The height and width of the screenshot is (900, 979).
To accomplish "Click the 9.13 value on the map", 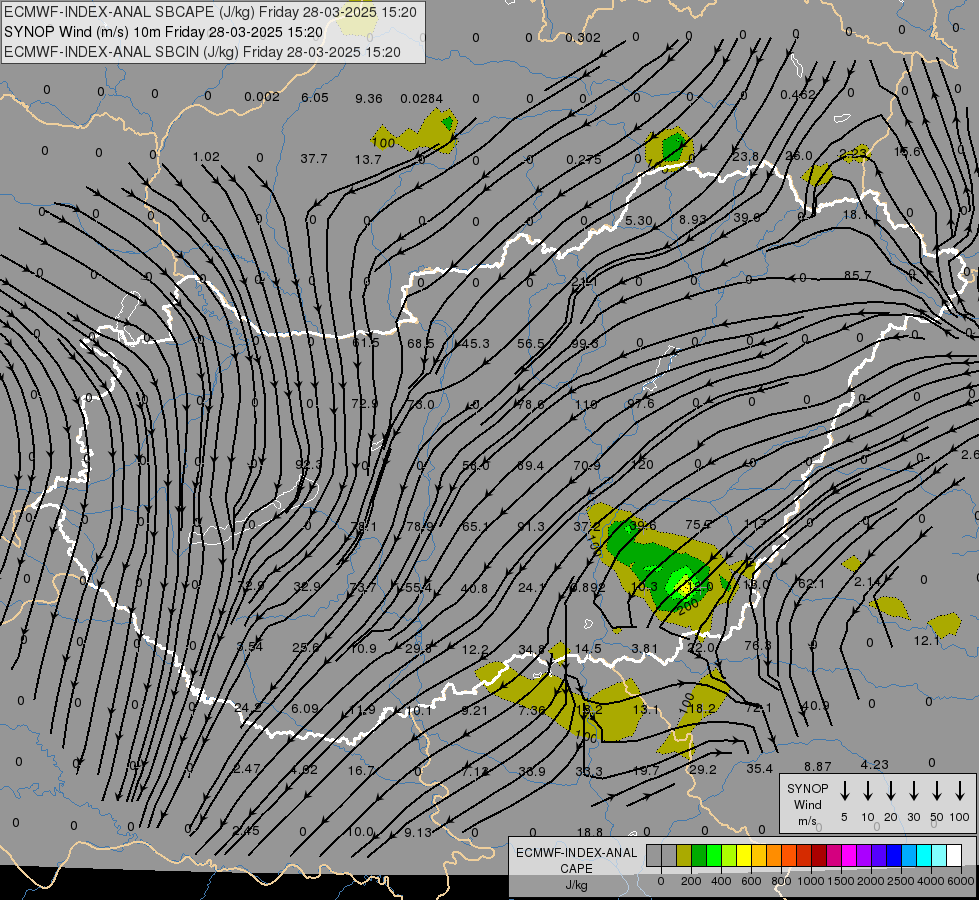I will coord(418,833).
